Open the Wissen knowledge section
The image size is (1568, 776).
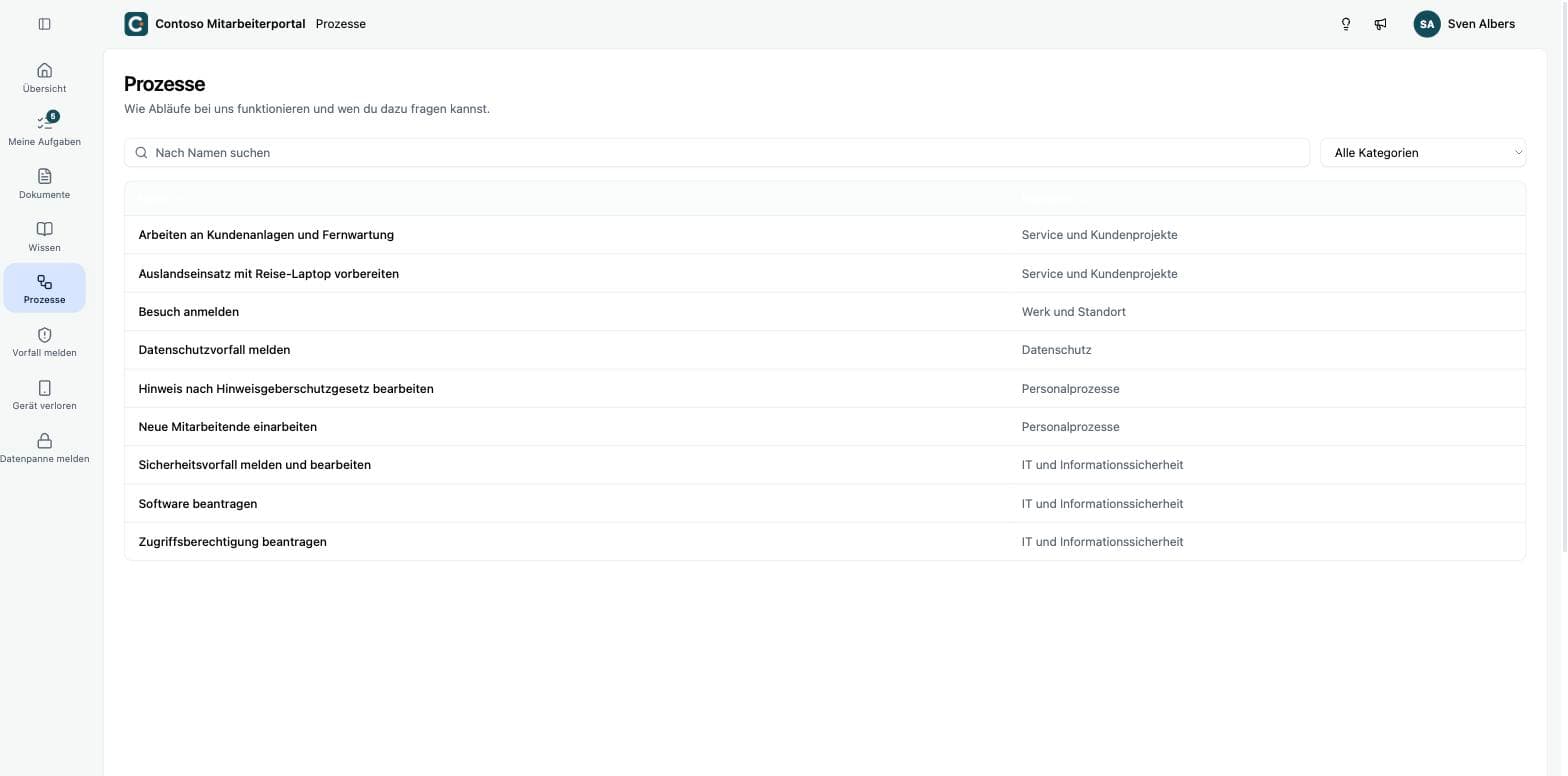click(x=44, y=237)
